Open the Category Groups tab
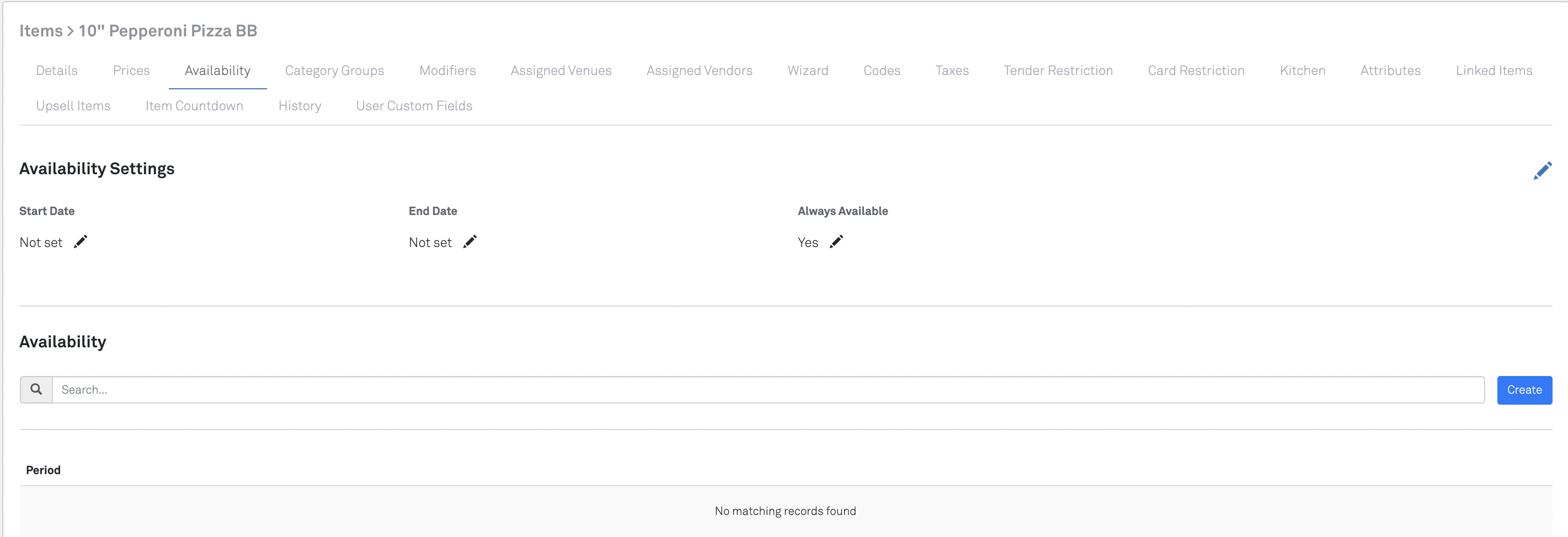 click(x=334, y=71)
